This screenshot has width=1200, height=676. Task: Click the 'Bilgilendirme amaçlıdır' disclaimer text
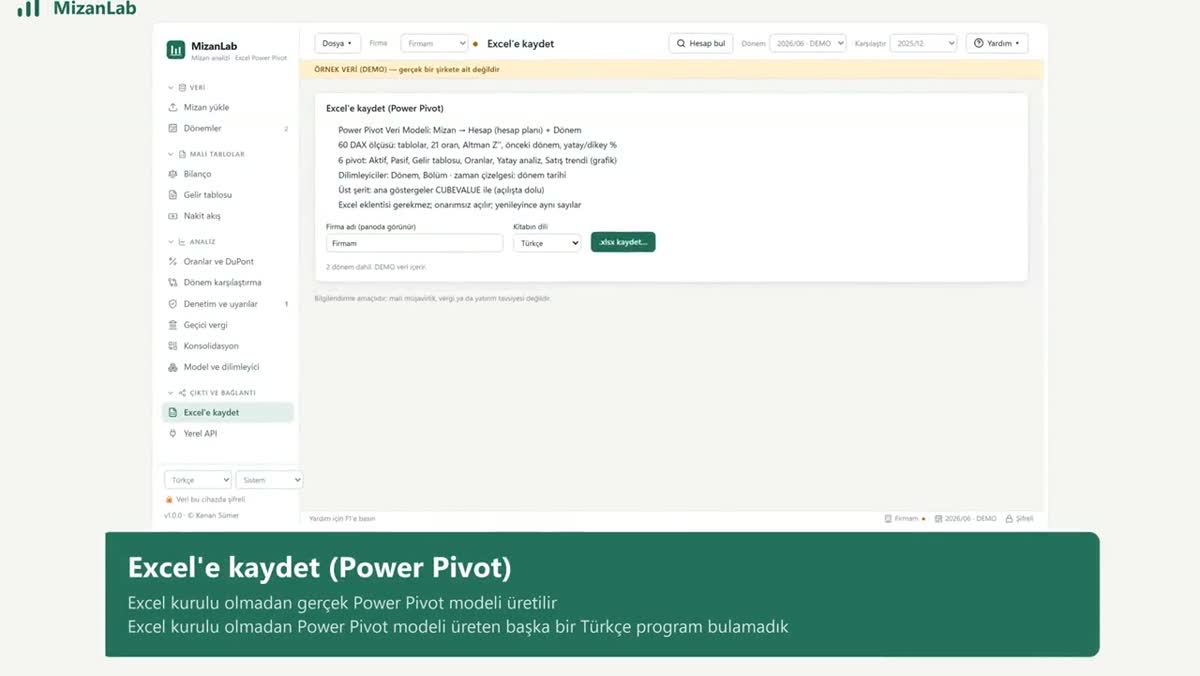click(x=432, y=298)
